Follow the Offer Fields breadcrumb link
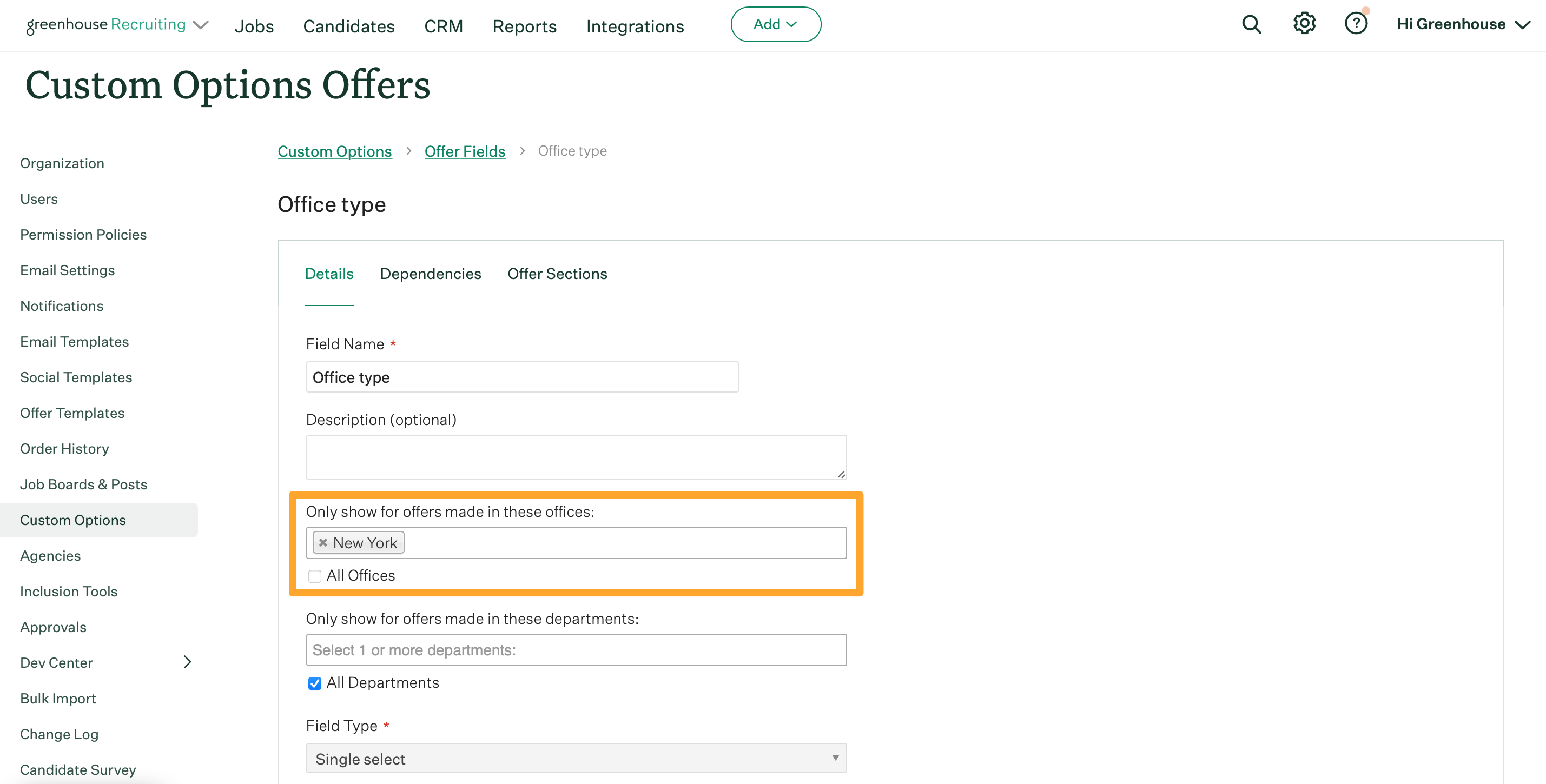Screen dimensions: 1546x784 tap(465, 151)
